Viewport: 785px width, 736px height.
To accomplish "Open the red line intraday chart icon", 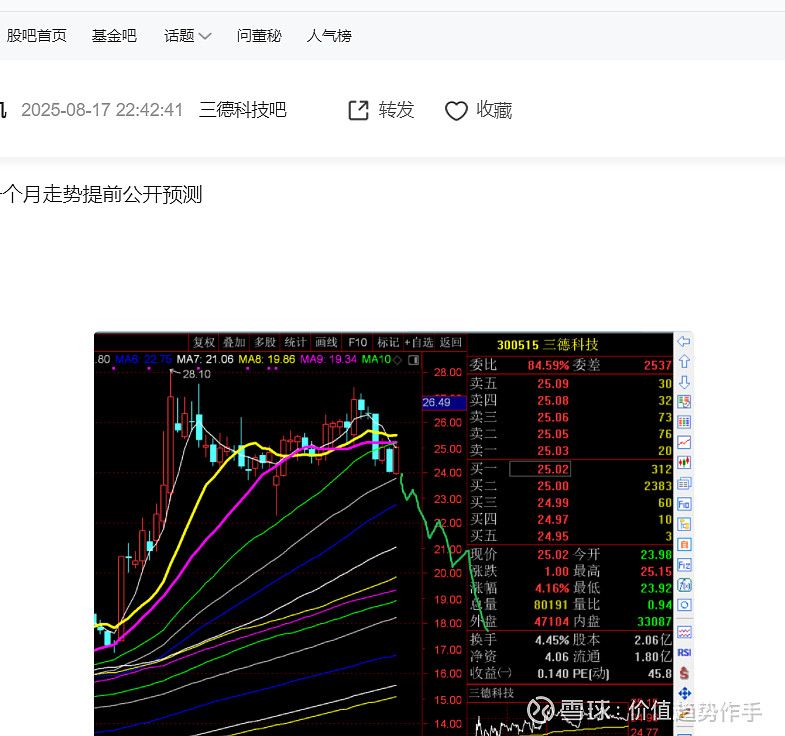I will click(684, 443).
